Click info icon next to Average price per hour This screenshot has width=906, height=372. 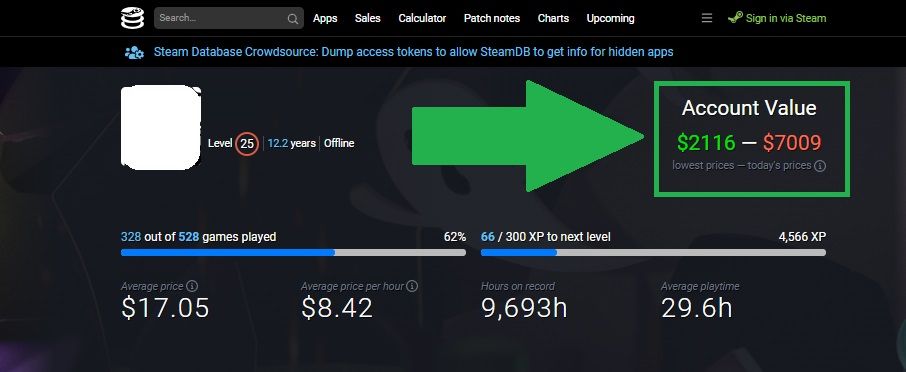click(412, 286)
